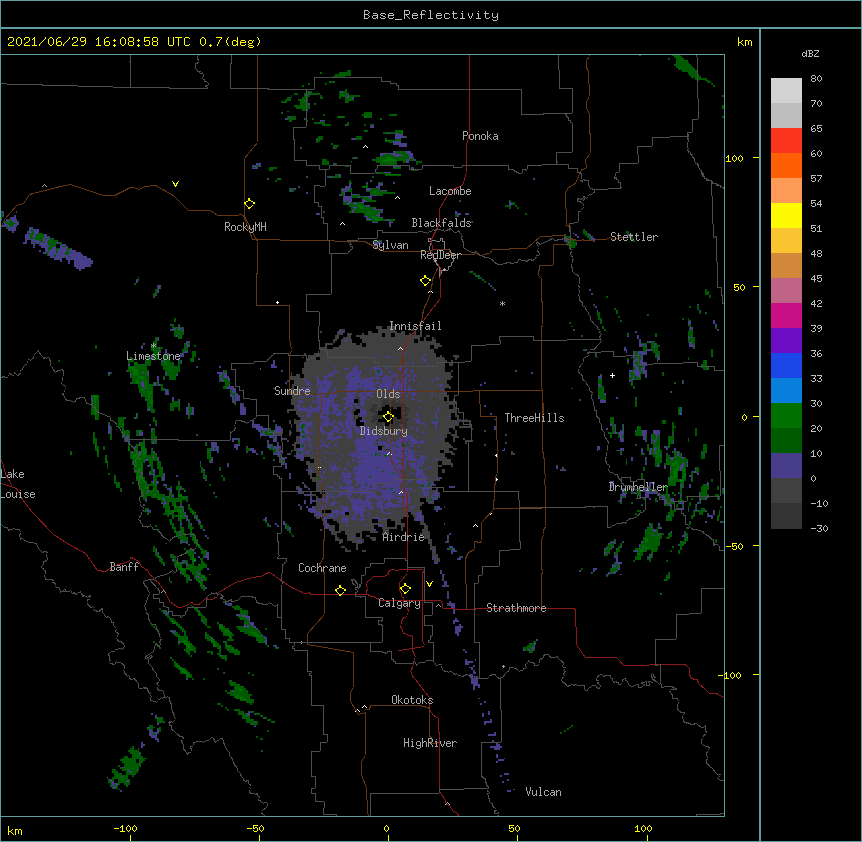Click the Blackfalds city label

point(441,223)
